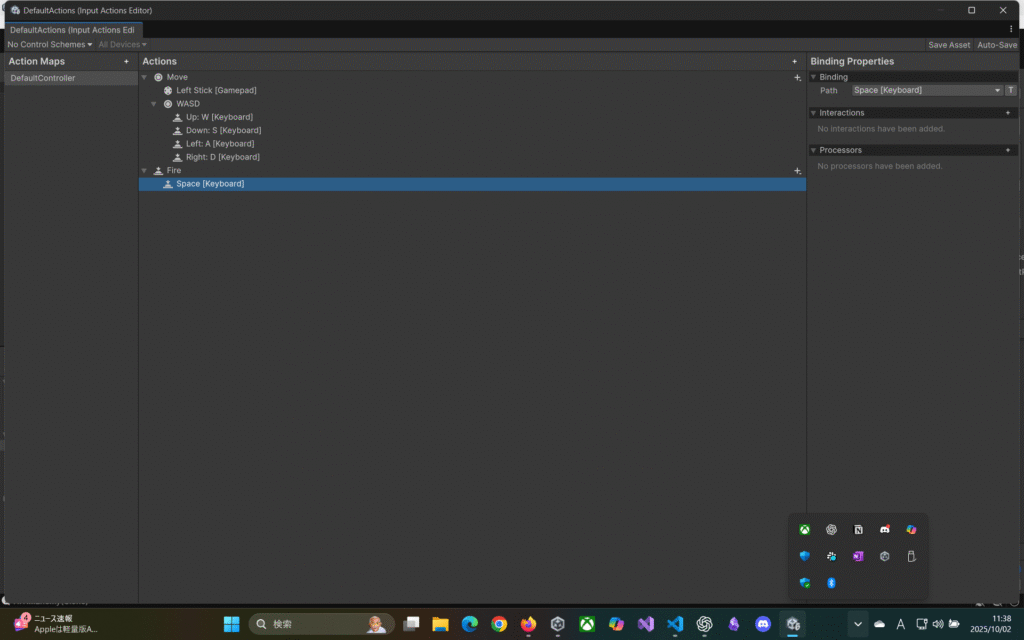Select the DefaultActions editor tab
Image resolution: width=1024 pixels, height=640 pixels.
click(x=72, y=30)
